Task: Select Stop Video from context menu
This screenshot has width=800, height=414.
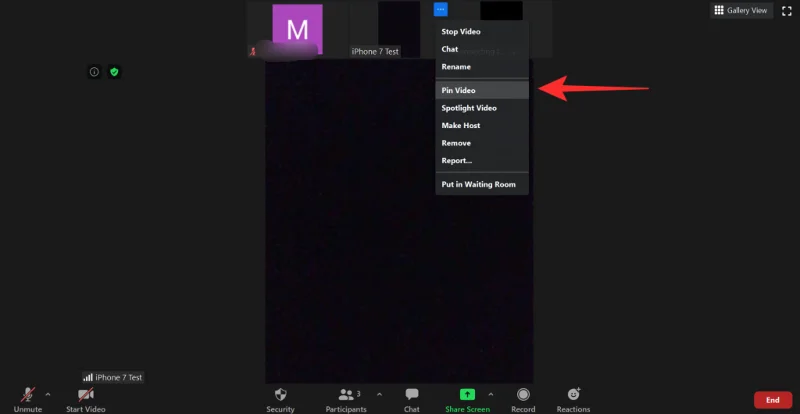Action: point(482,32)
